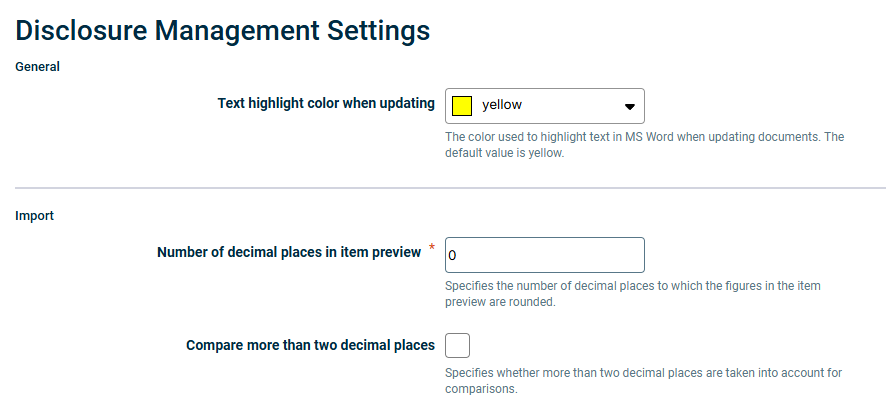
Task: Click the red required asterisk indicator
Action: click(432, 247)
